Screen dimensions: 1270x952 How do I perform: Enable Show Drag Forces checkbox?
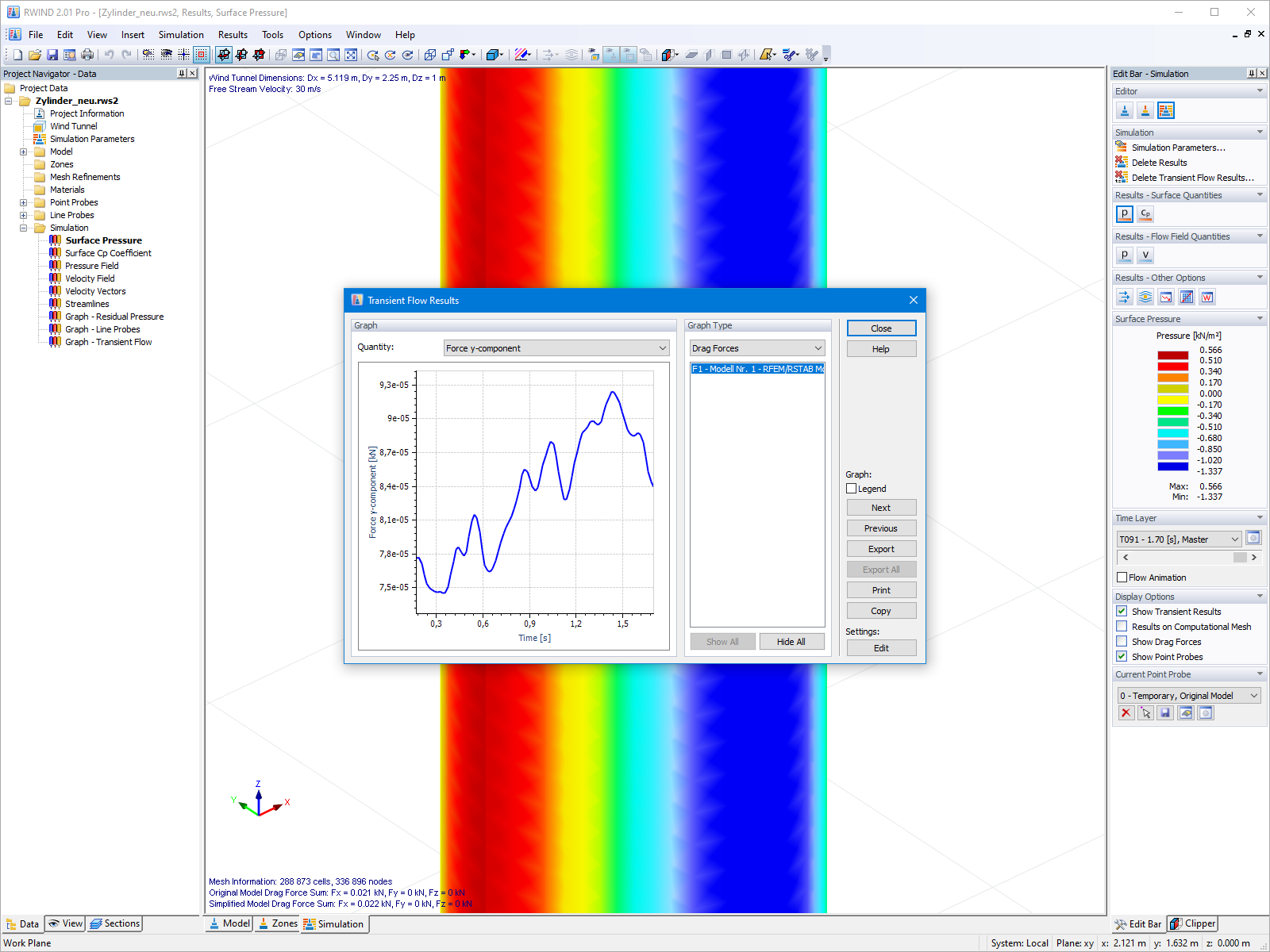pos(1122,641)
